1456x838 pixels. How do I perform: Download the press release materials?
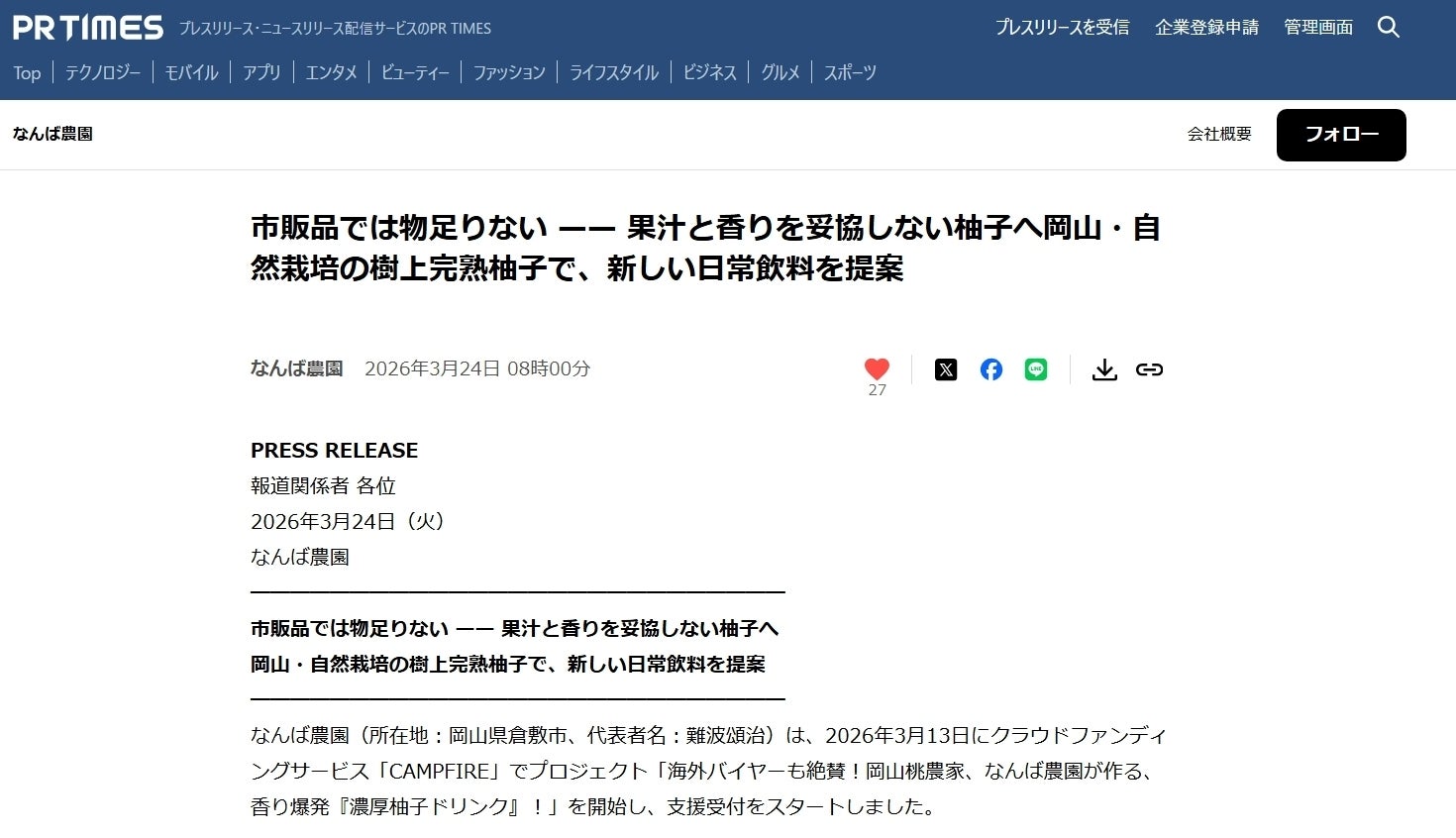[1104, 369]
